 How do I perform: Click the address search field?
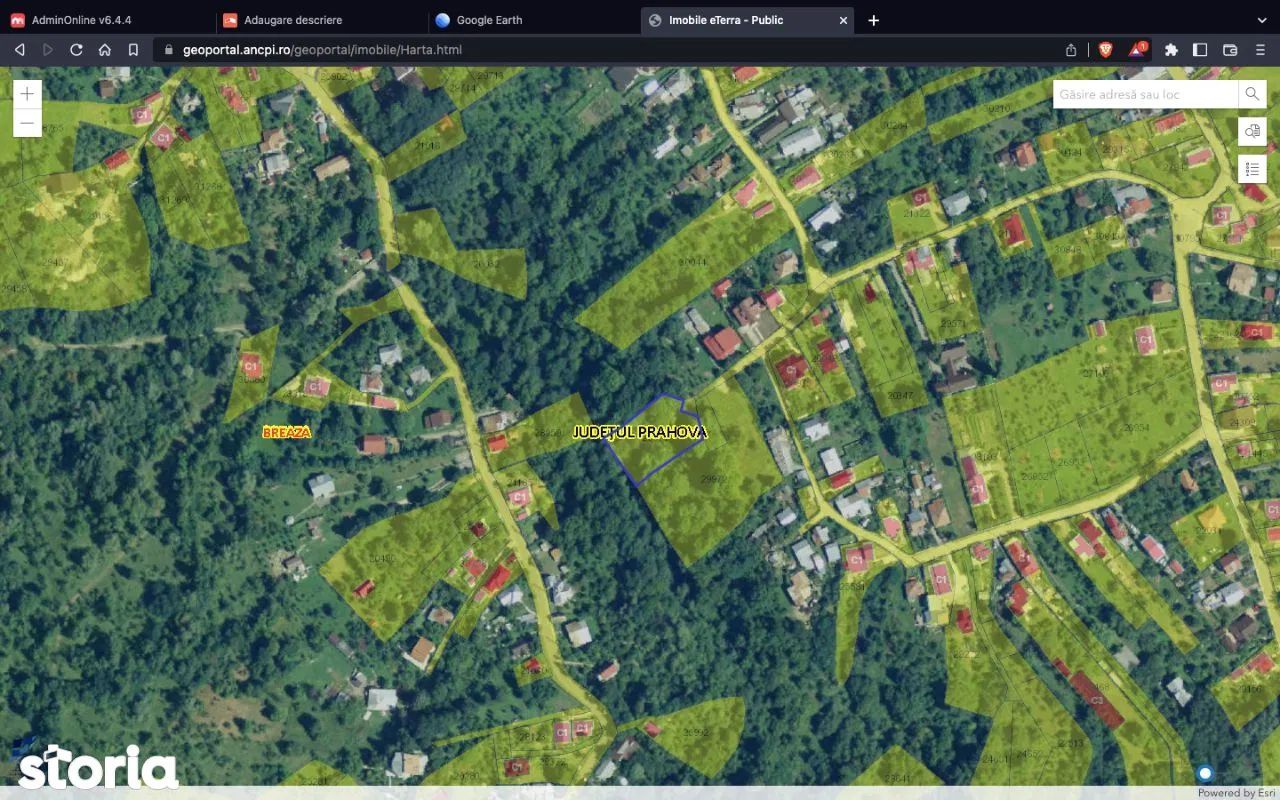(x=1144, y=94)
